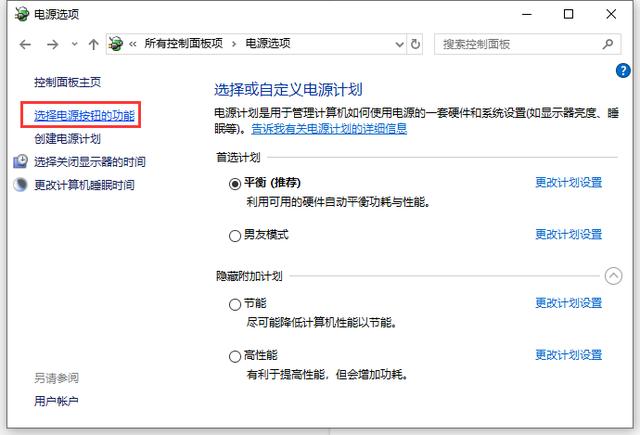This screenshot has height=435, width=640.
Task: Expand breadcrumb arrow after 所有控制面板项
Action: point(234,44)
